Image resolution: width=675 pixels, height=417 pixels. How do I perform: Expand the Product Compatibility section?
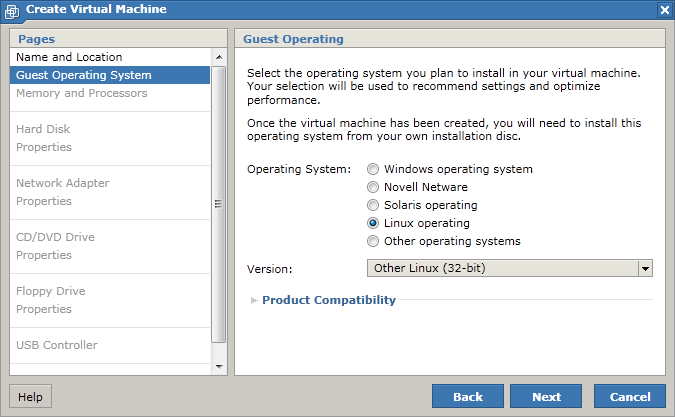[328, 300]
